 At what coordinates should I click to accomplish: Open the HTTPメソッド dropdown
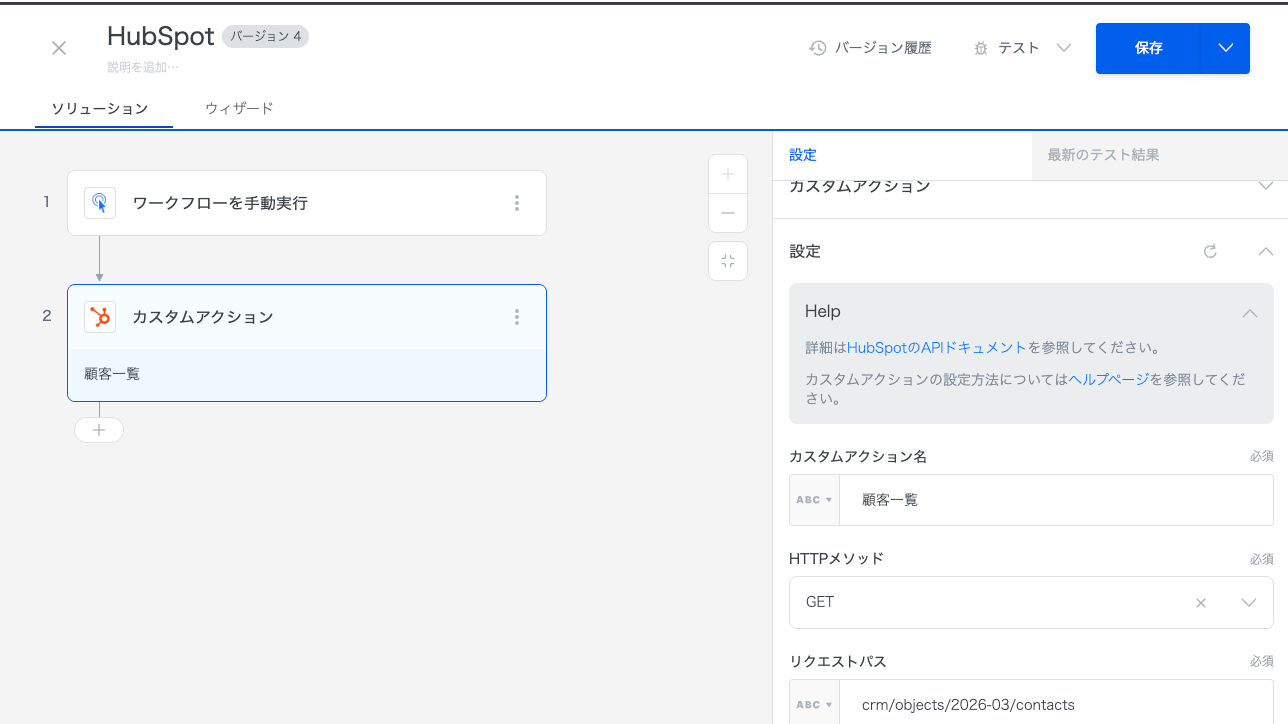point(1249,603)
